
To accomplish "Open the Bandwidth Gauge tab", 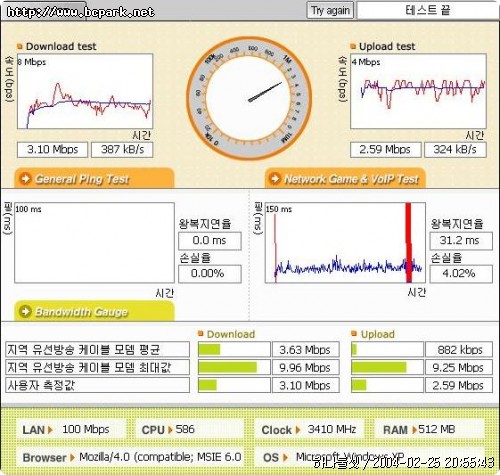I will click(x=94, y=311).
